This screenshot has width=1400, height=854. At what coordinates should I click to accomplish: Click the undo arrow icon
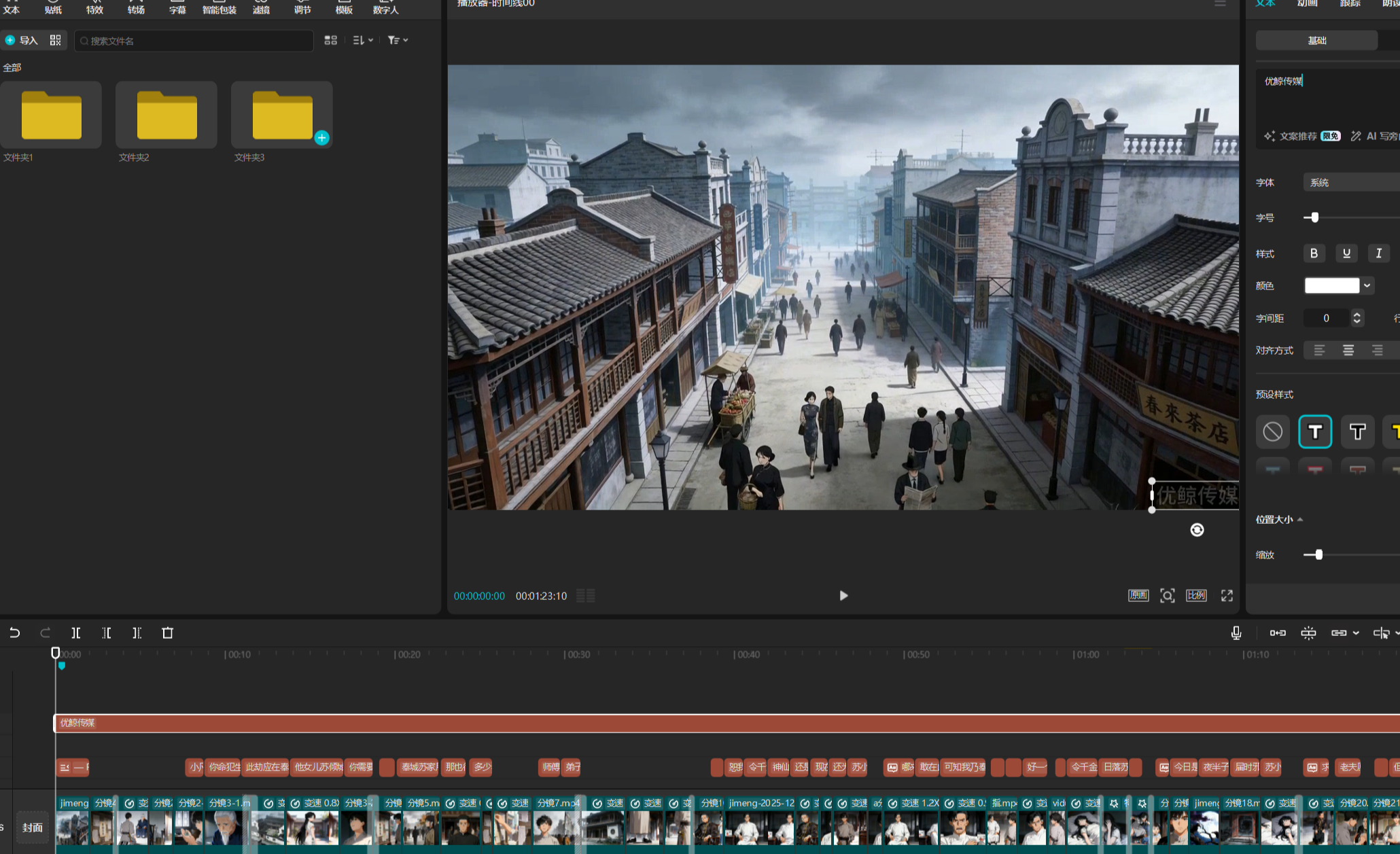click(14, 633)
